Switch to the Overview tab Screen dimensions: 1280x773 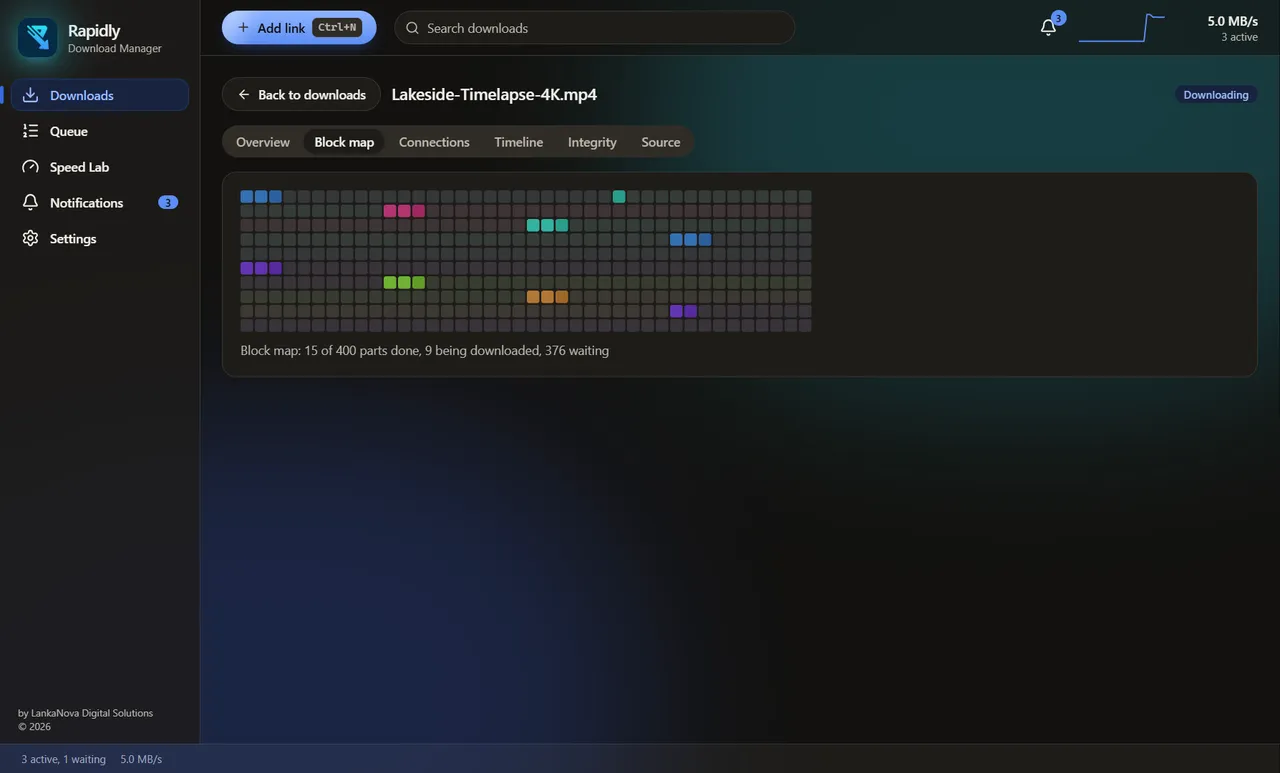click(x=263, y=142)
